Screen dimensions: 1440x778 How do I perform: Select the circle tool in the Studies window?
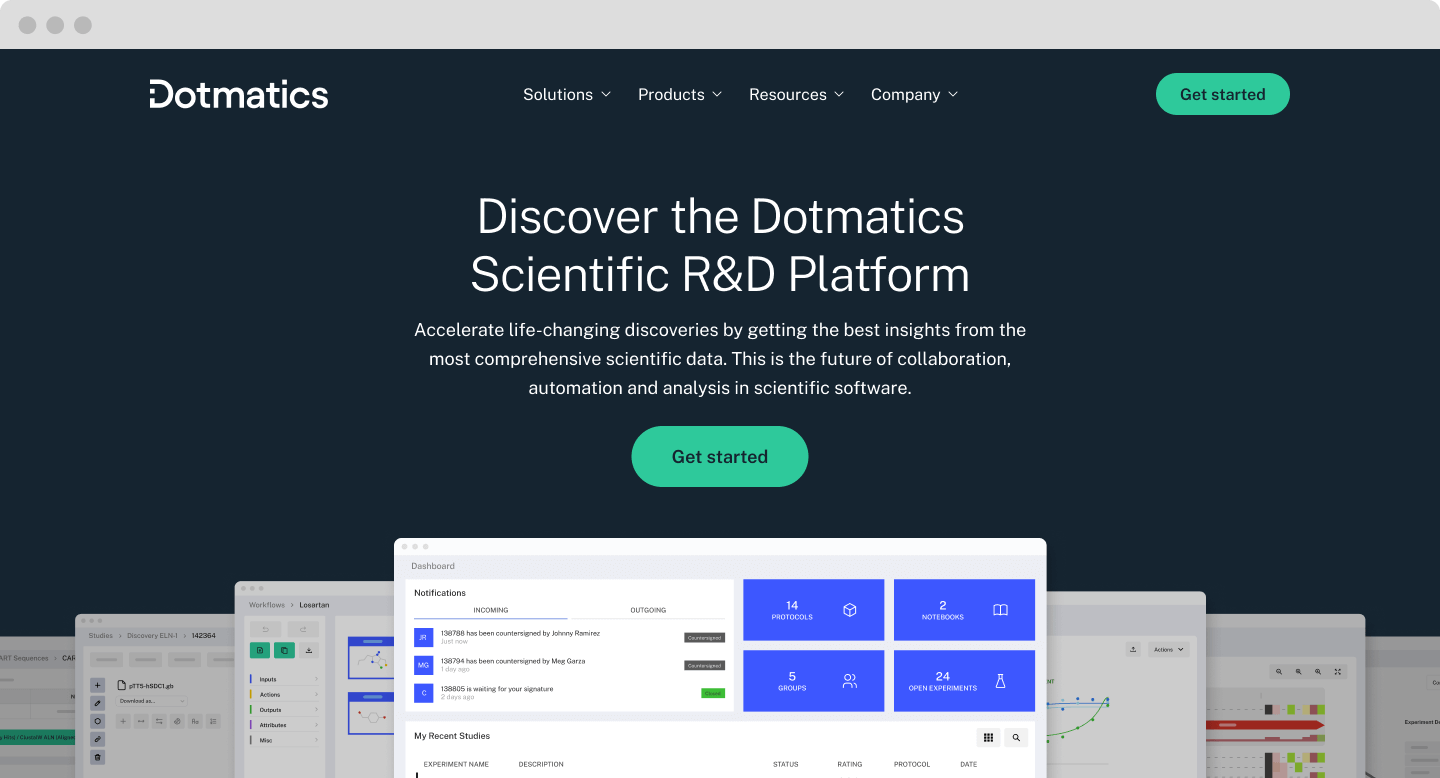(97, 721)
